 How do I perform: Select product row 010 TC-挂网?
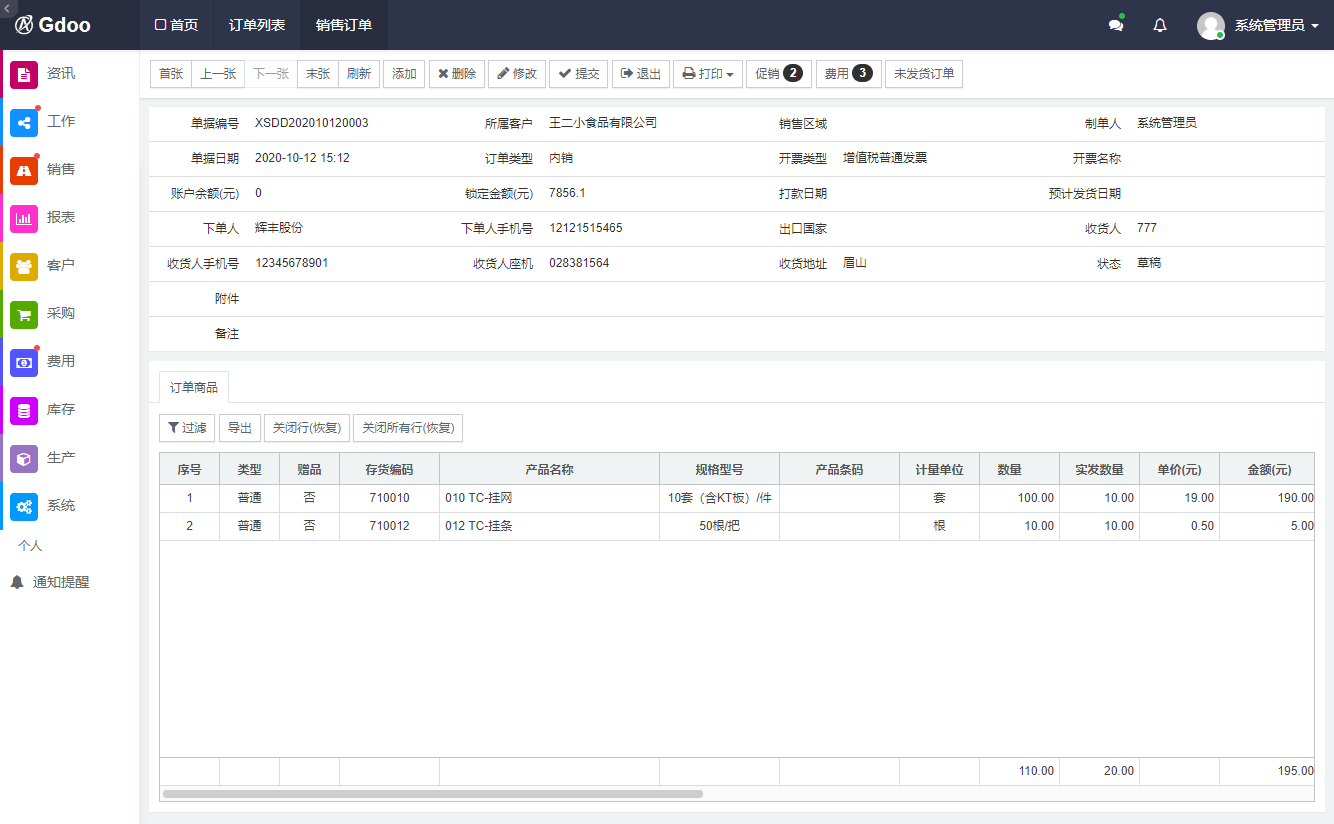(x=548, y=498)
